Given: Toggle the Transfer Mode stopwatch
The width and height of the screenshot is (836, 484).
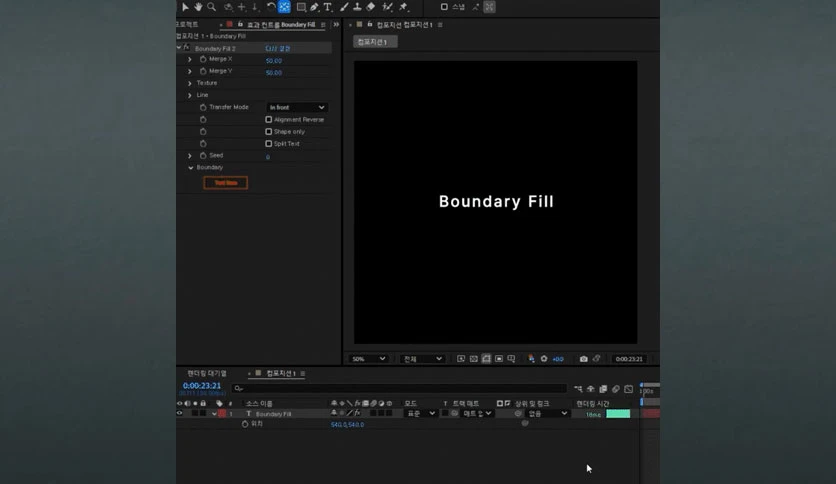Looking at the screenshot, I should click(203, 107).
